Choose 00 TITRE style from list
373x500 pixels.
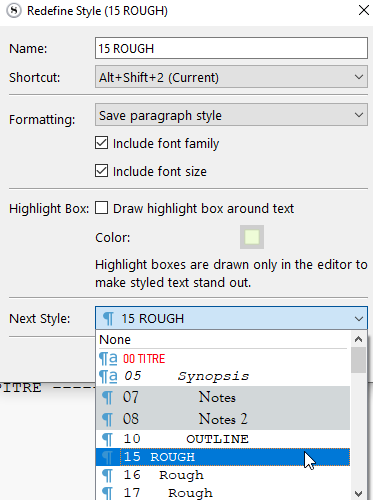(223, 359)
